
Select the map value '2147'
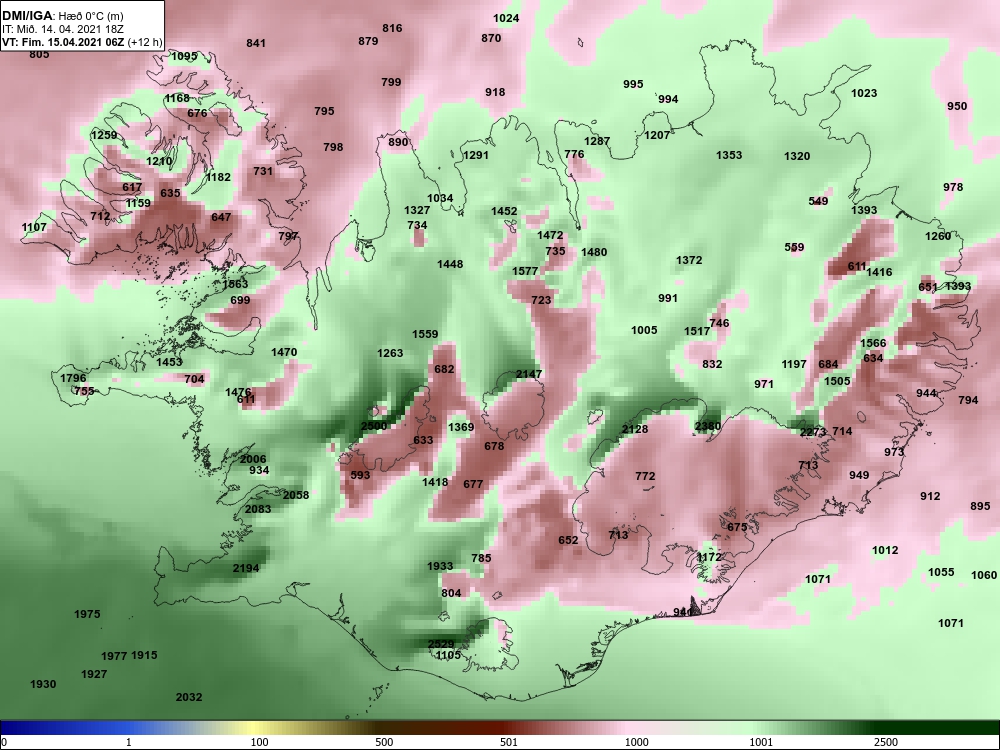point(529,374)
